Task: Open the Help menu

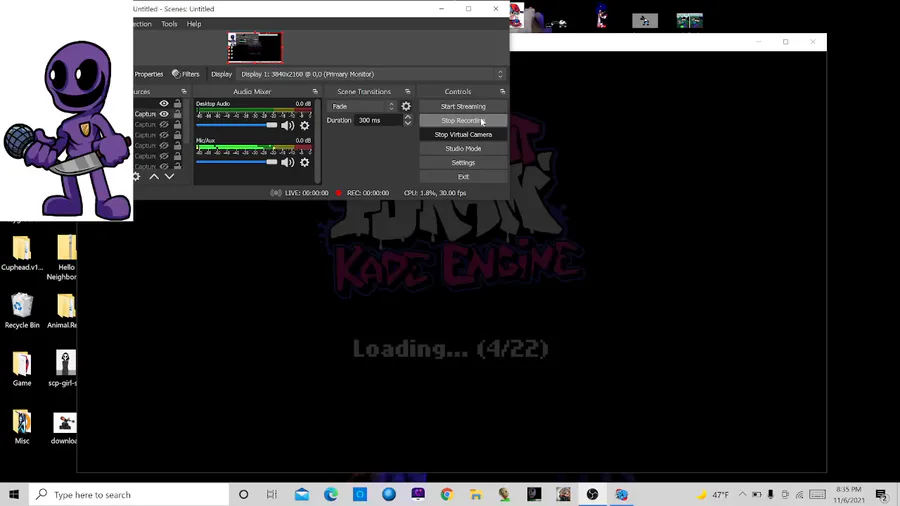Action: click(x=194, y=24)
